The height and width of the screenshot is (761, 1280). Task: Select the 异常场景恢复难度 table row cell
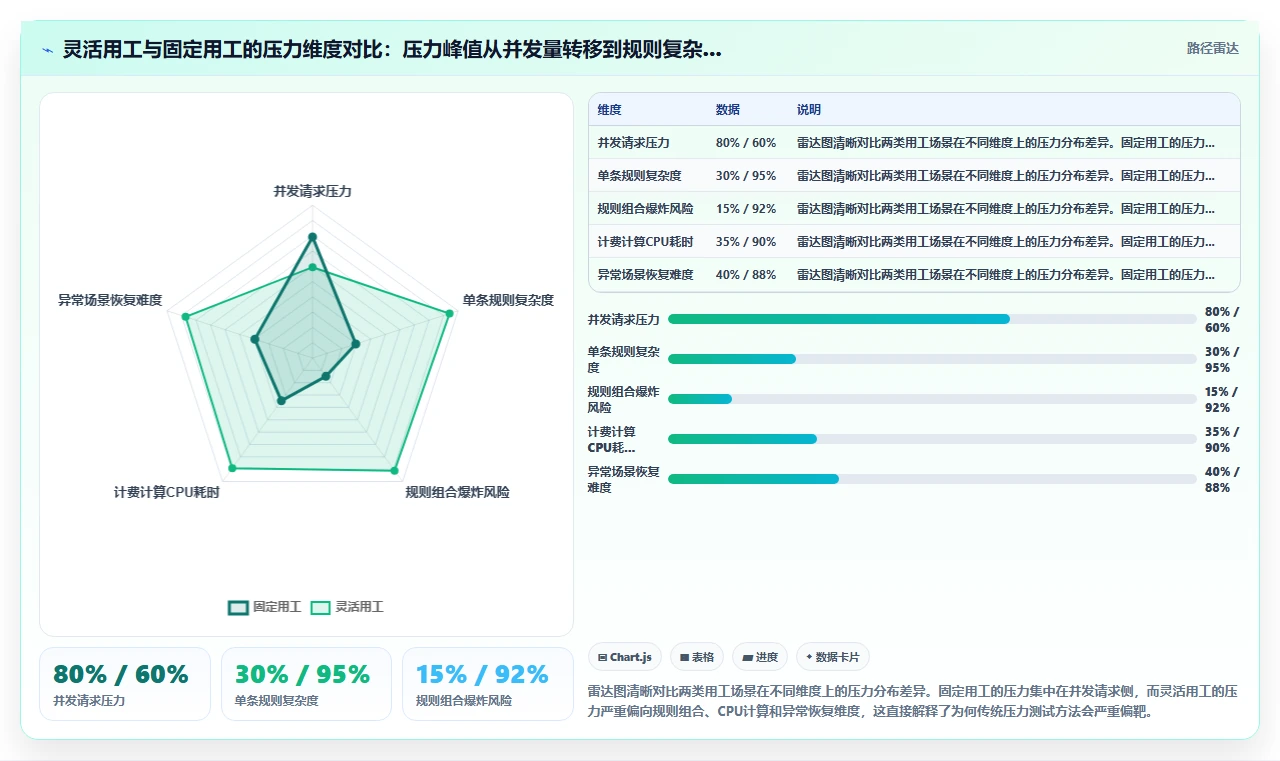tap(646, 275)
